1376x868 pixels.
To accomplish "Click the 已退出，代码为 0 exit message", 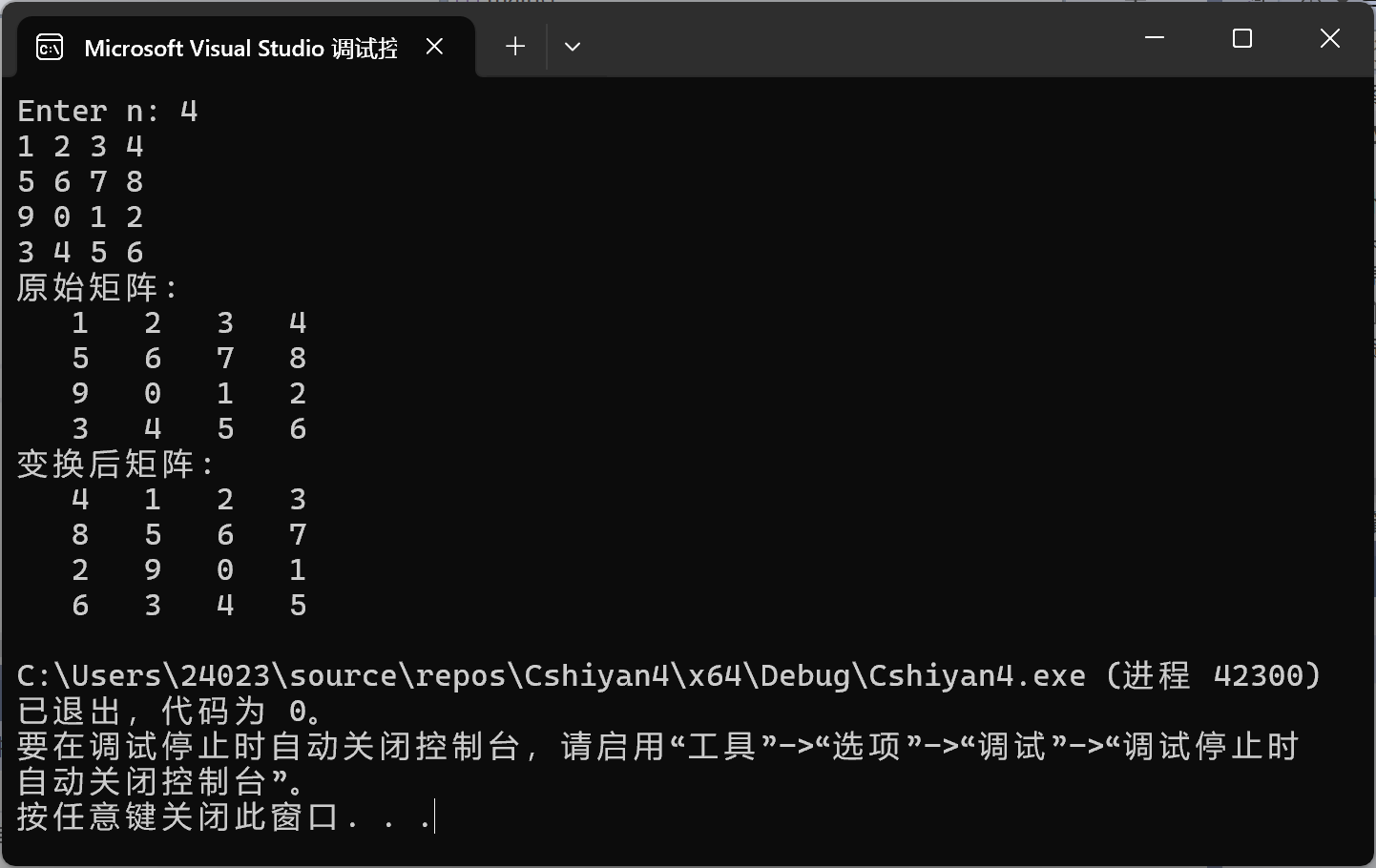I will [173, 711].
